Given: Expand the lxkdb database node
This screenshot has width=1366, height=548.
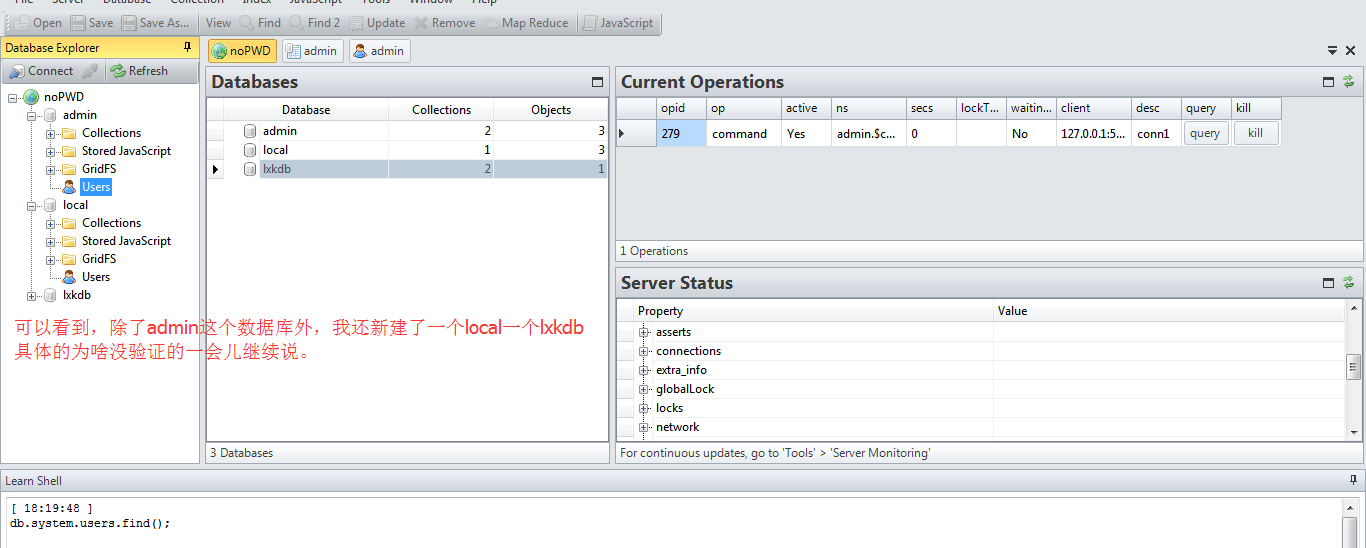Looking at the screenshot, I should 32,295.
